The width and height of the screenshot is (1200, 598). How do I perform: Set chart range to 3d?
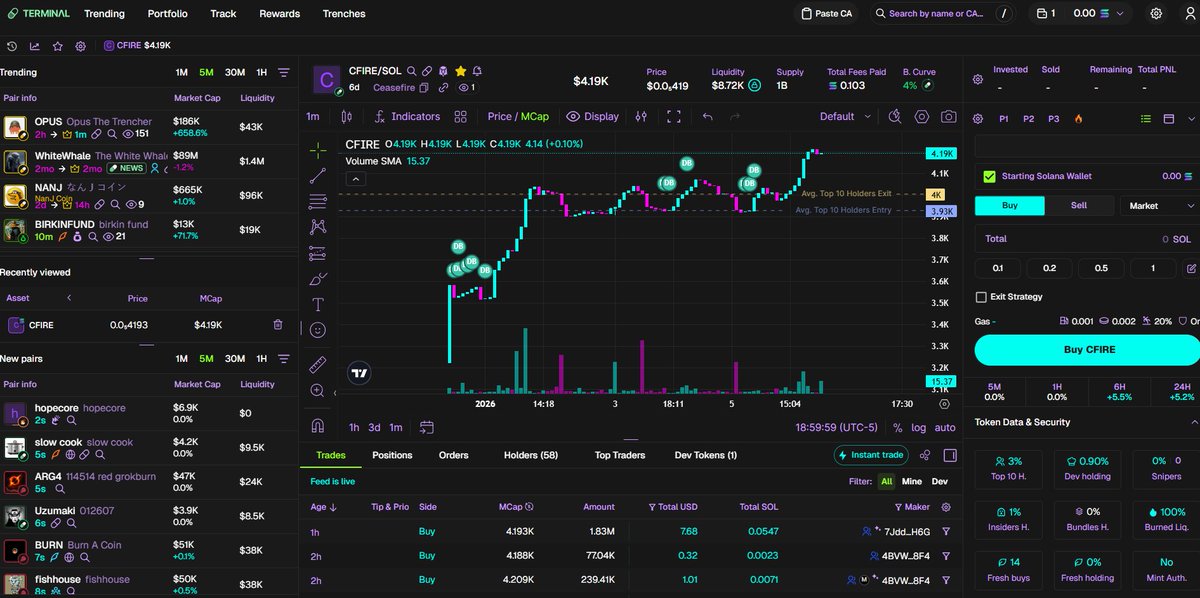click(374, 427)
